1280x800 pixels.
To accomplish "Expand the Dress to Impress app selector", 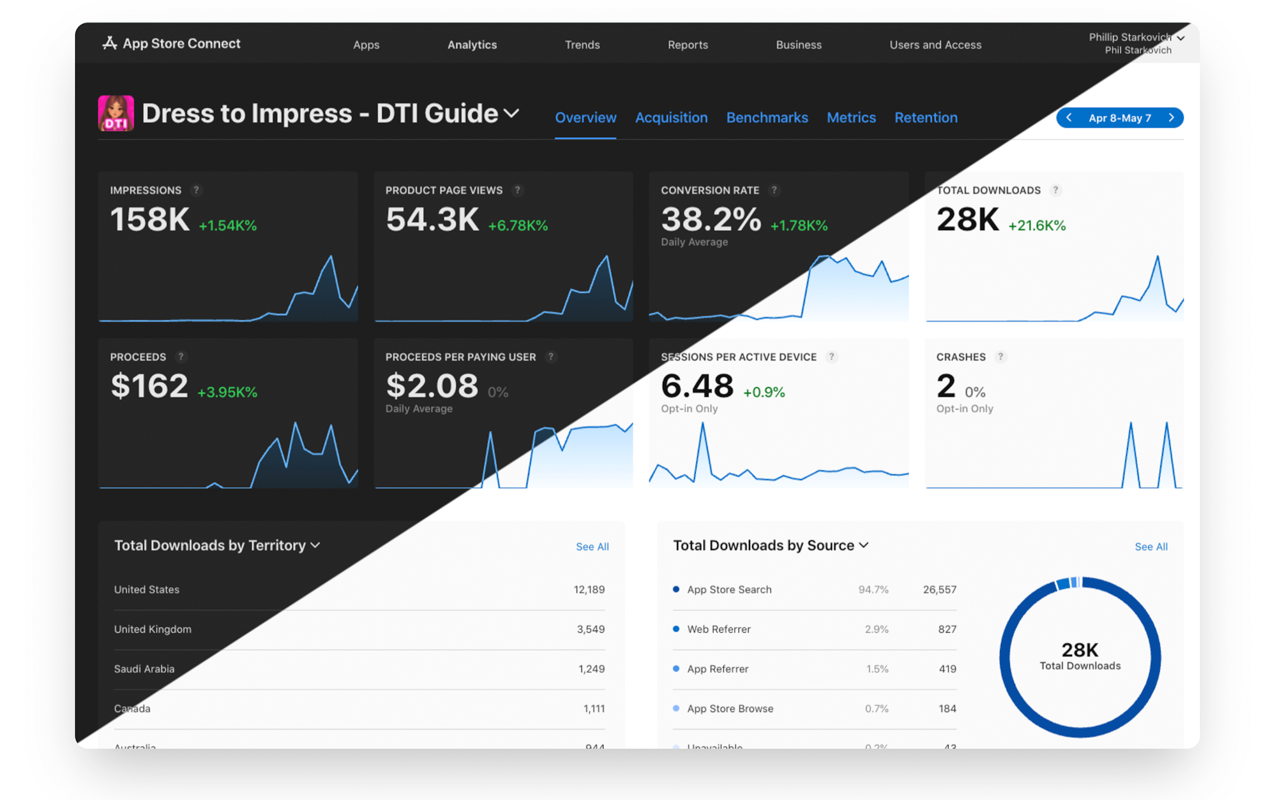I will [512, 114].
